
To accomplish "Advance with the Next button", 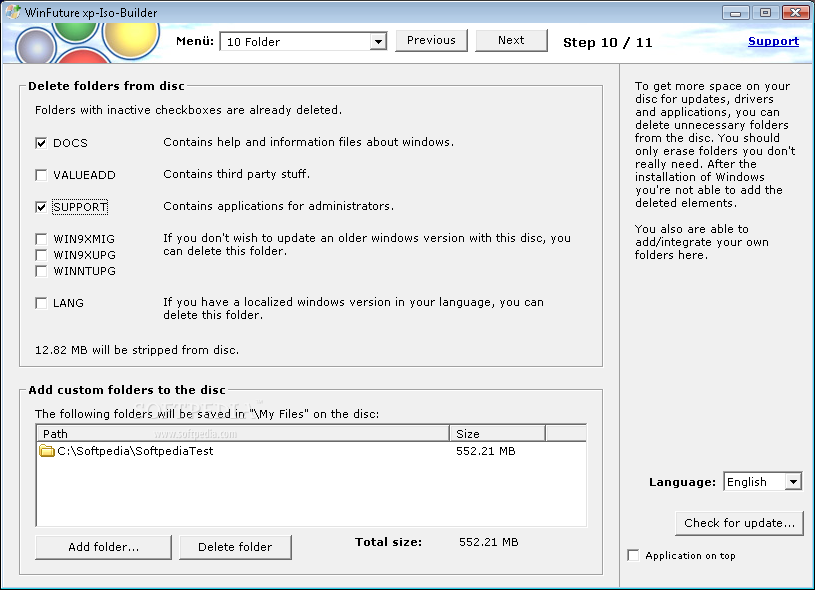I will click(x=511, y=41).
